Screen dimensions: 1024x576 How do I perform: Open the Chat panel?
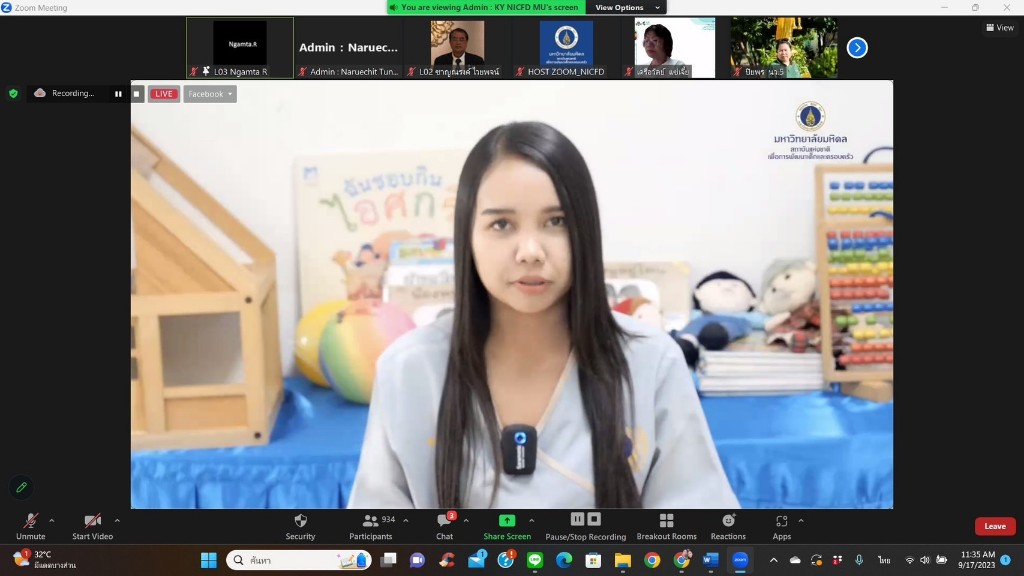click(x=444, y=526)
